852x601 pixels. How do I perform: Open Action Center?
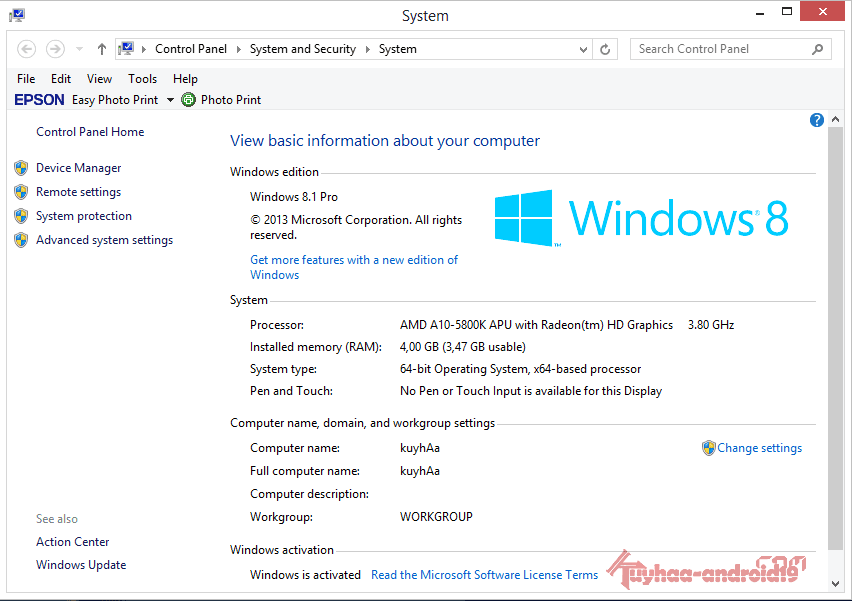[x=73, y=542]
